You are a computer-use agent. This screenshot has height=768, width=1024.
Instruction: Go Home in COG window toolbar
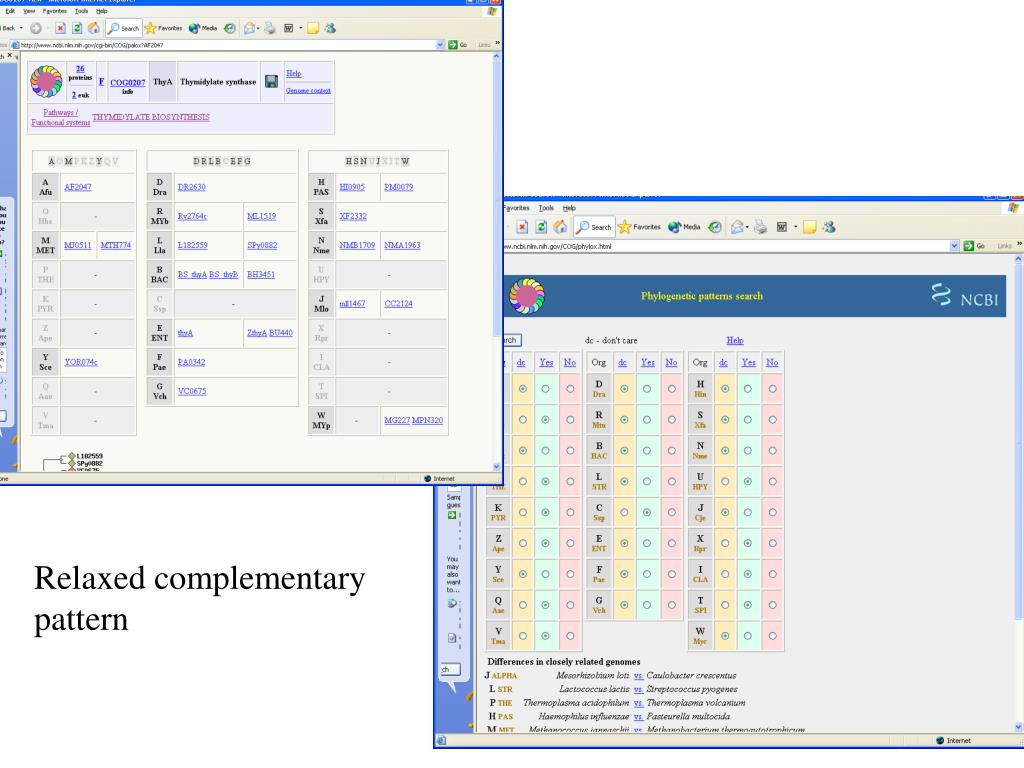(94, 28)
